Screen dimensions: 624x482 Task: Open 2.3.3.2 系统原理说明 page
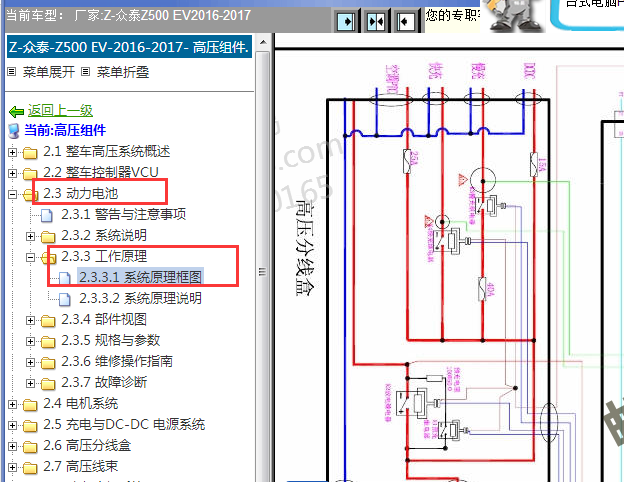point(140,298)
